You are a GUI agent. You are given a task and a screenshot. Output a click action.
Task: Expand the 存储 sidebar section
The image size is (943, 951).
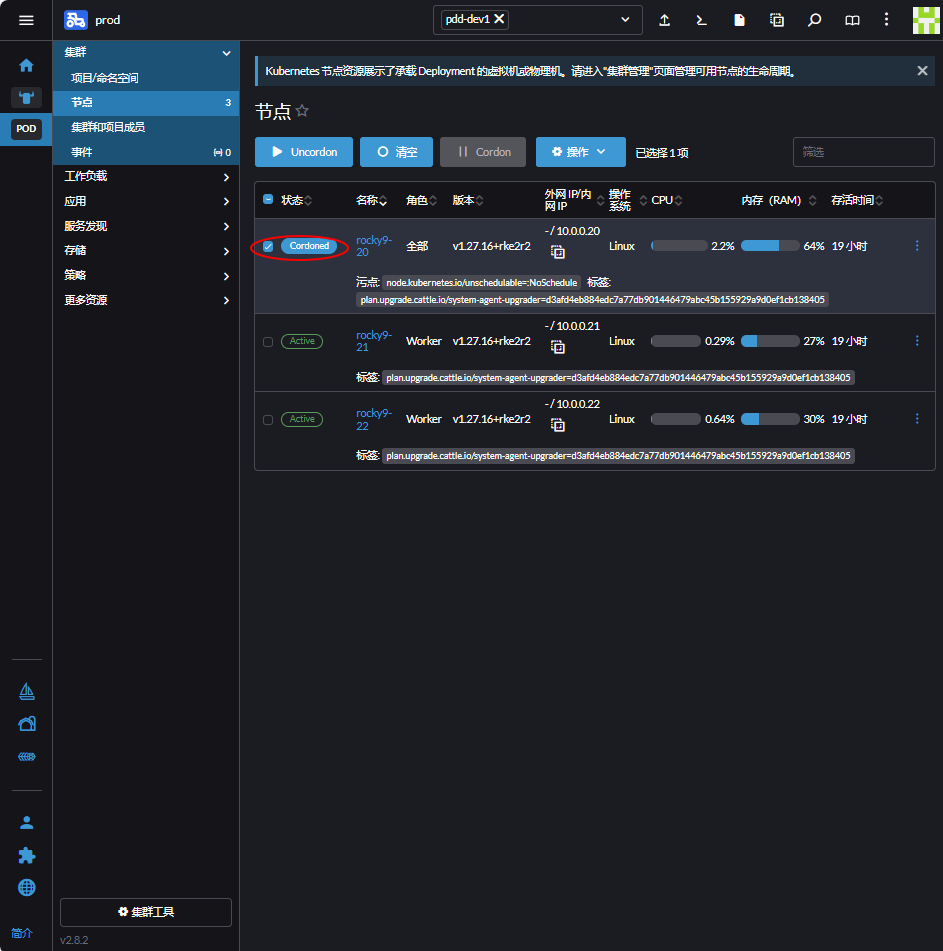(226, 251)
